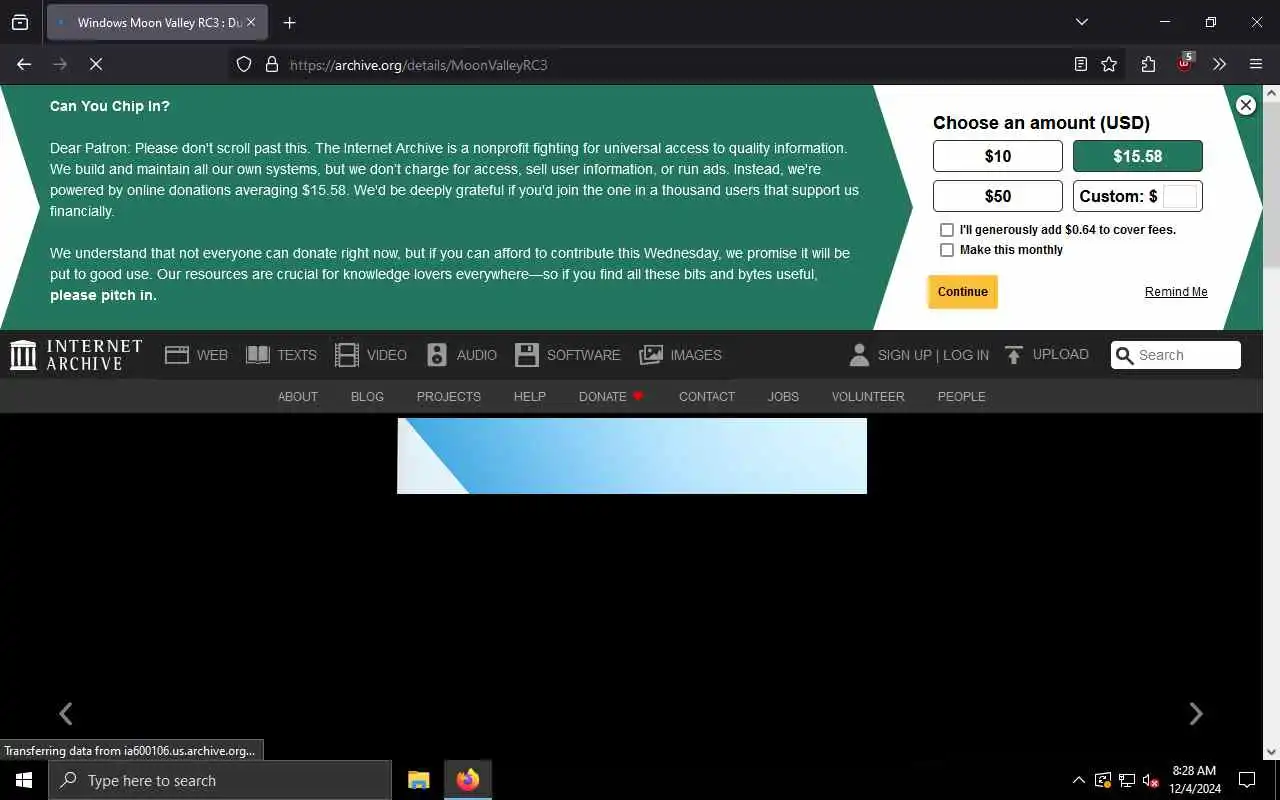Screen dimensions: 1280x800
Task: Click the network tray icon
Action: coord(1126,780)
